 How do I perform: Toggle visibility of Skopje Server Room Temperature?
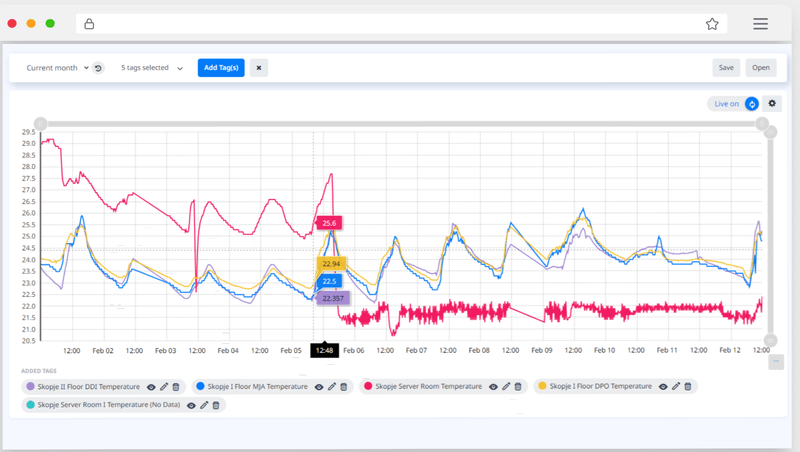[x=493, y=386]
